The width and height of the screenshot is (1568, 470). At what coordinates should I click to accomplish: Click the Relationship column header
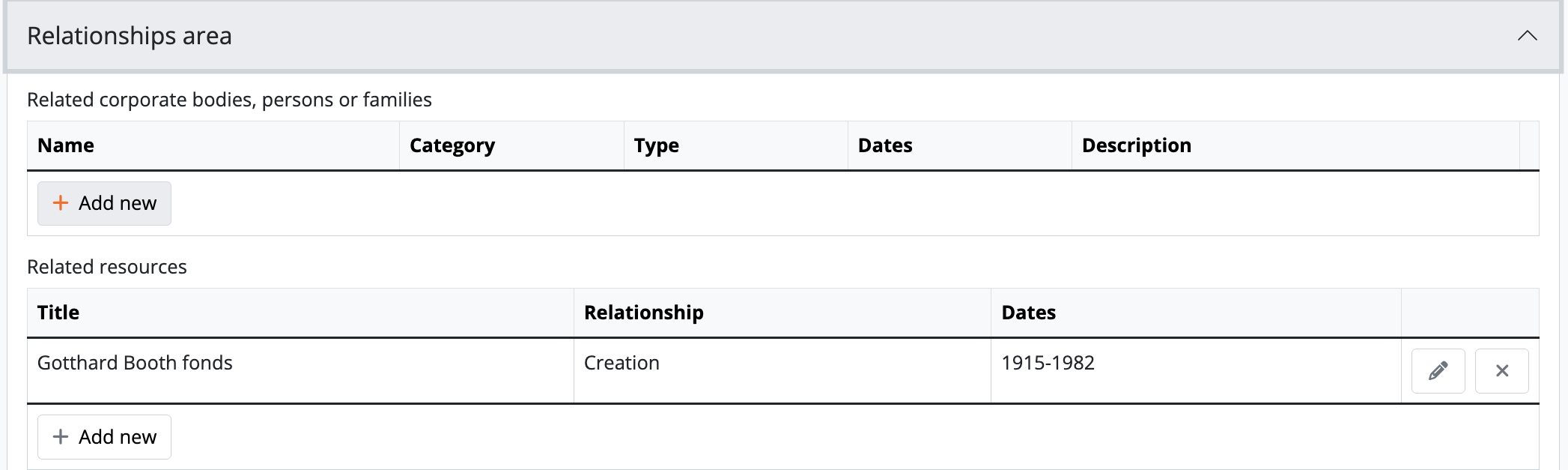click(643, 313)
